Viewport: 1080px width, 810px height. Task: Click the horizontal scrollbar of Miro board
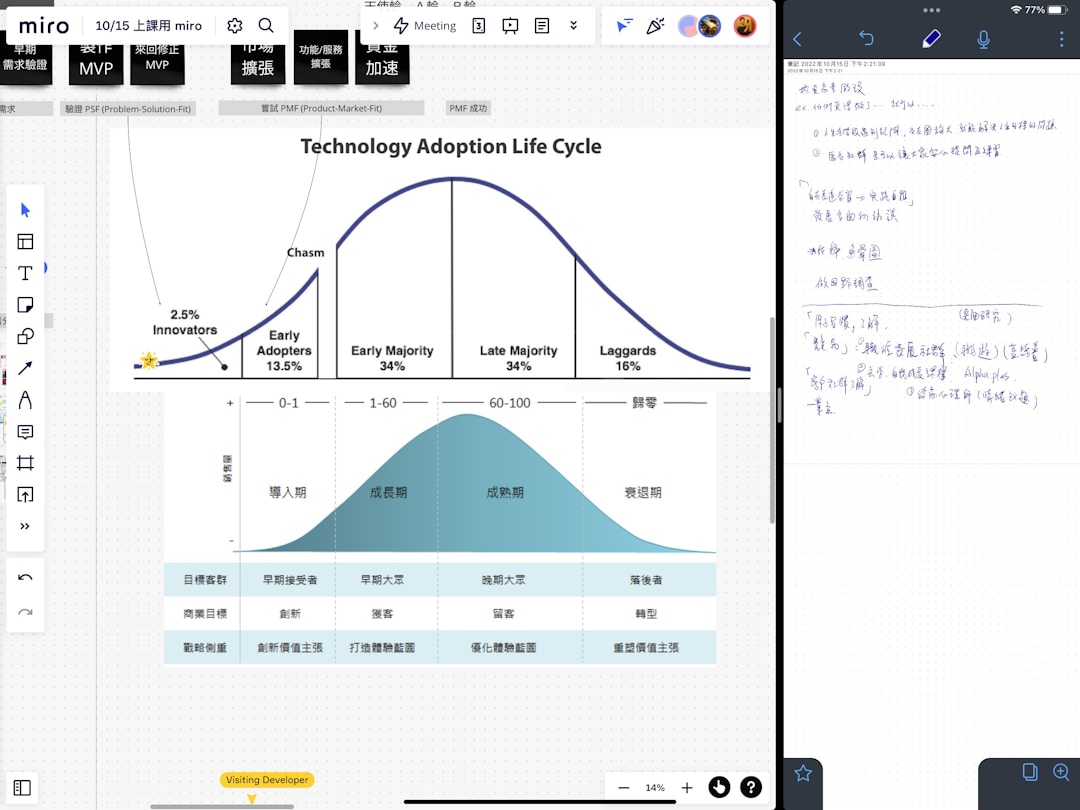222,806
